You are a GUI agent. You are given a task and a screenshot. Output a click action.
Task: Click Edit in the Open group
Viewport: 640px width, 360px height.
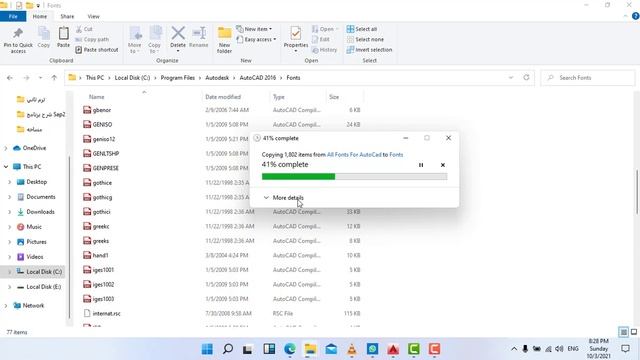tap(321, 39)
